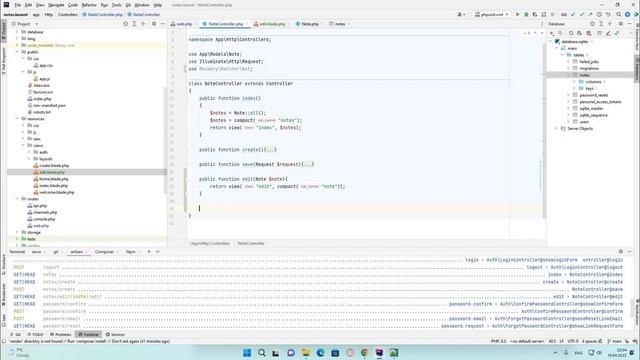Open the Navigate menu

click(x=56, y=5)
